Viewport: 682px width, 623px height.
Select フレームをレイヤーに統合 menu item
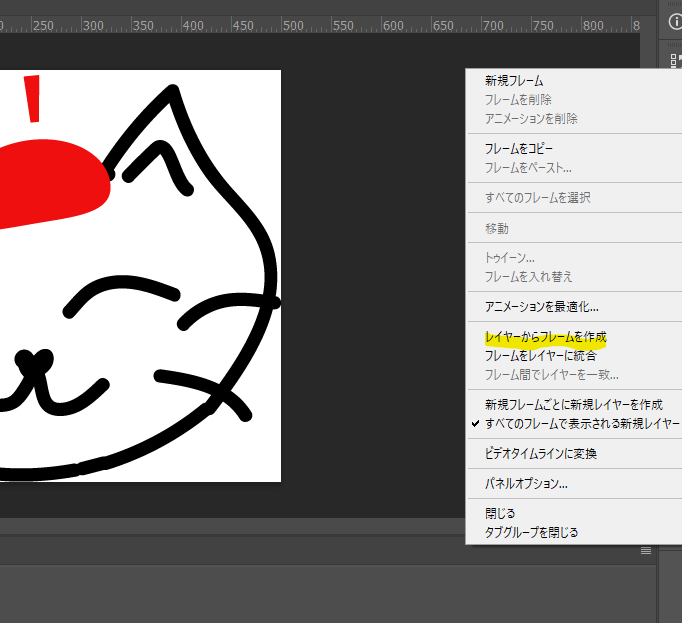tap(540, 356)
